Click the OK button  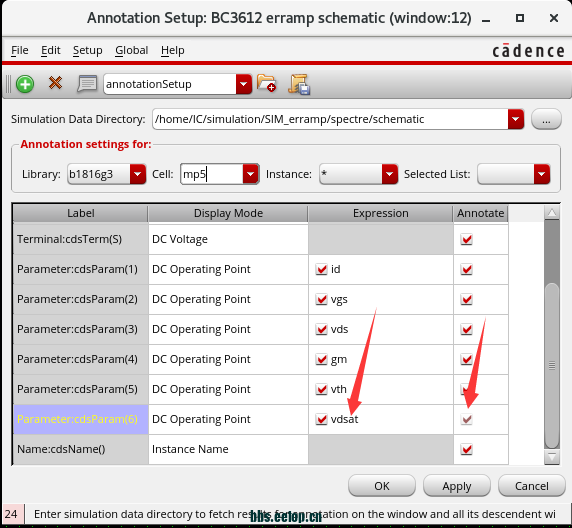382,486
